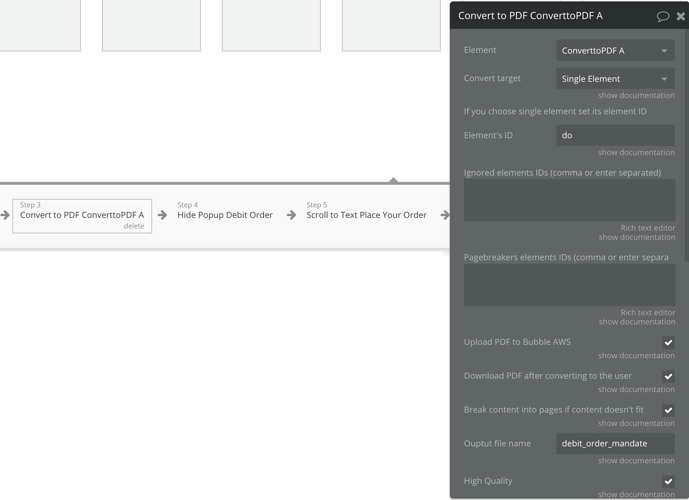Click the arrow between Step 4 and Step 5
The height and width of the screenshot is (500, 689).
pyautogui.click(x=291, y=215)
